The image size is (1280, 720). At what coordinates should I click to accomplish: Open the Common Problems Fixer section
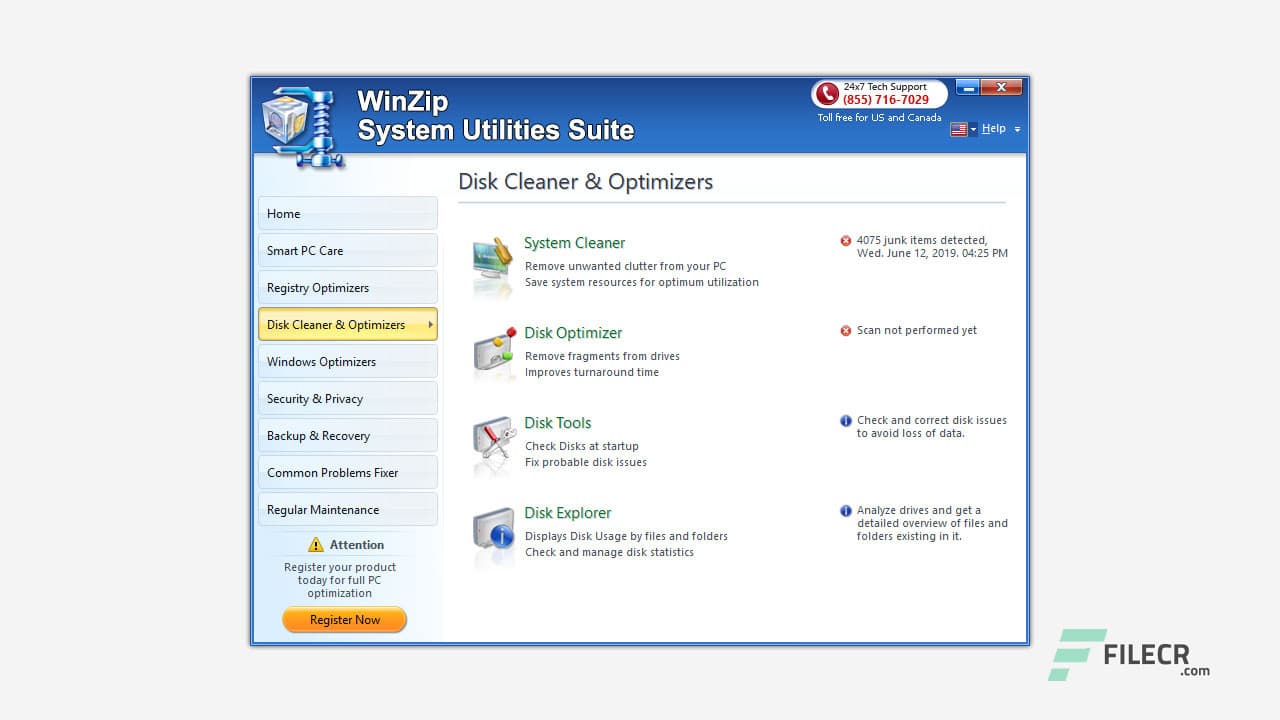pos(347,472)
